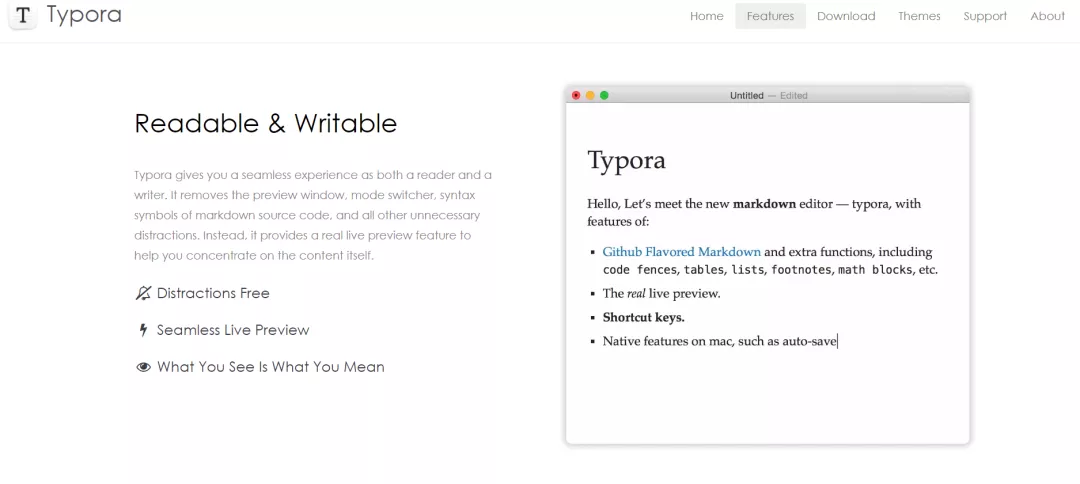Click the Distractions Free bell-slash icon
This screenshot has height=484, width=1080.
point(143,293)
